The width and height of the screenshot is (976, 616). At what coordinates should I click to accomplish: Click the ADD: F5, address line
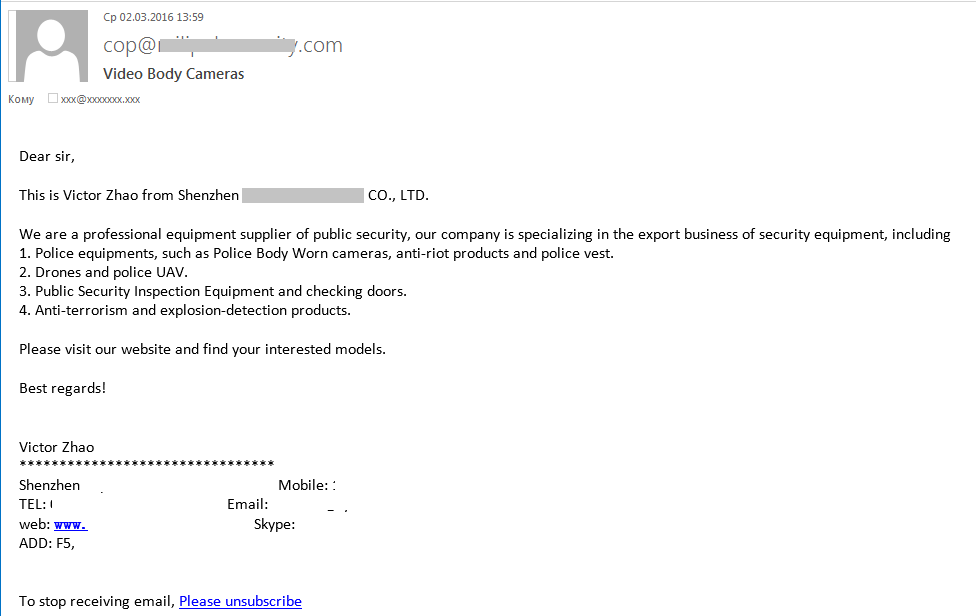click(x=47, y=544)
